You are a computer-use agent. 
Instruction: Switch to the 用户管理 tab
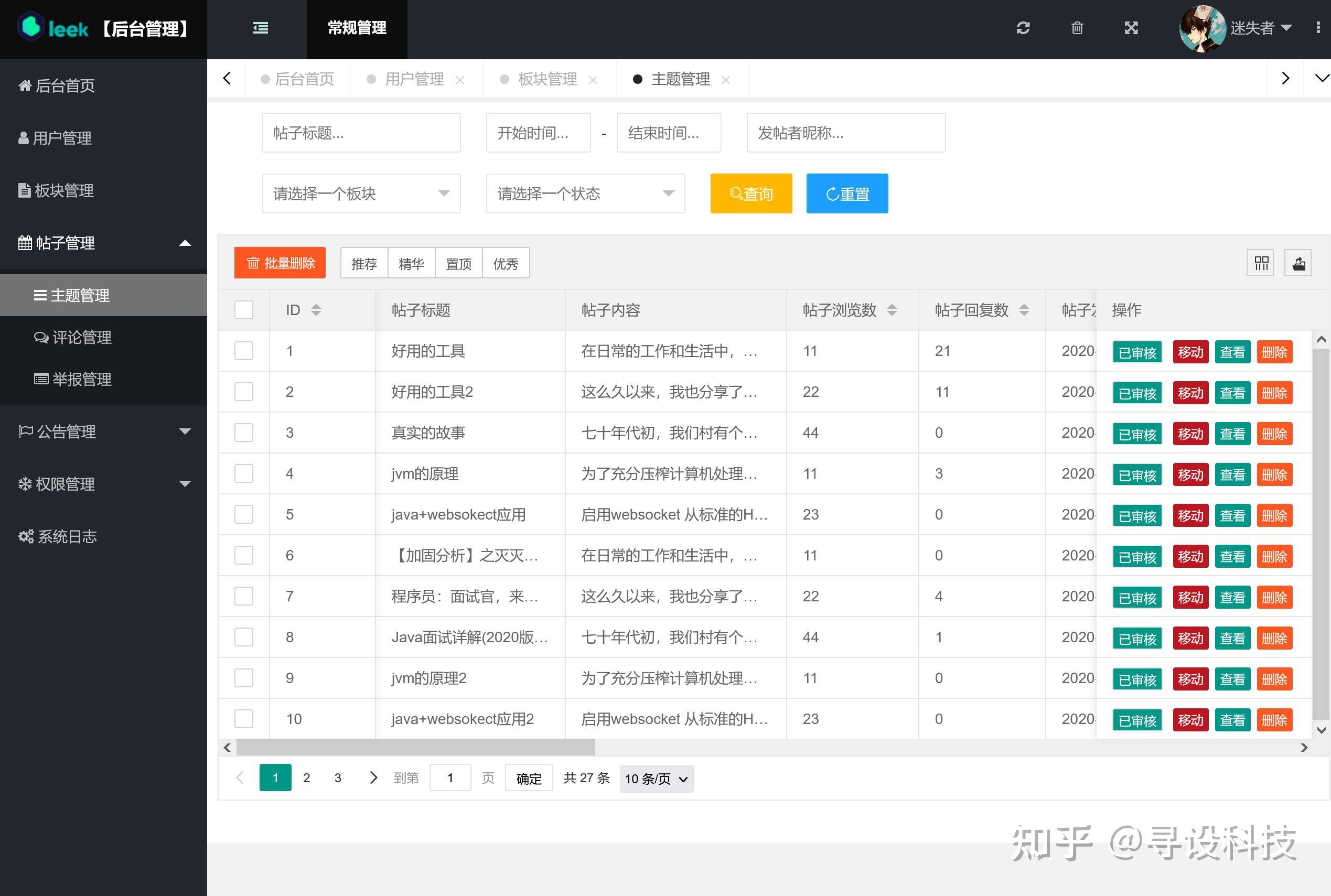pyautogui.click(x=414, y=79)
